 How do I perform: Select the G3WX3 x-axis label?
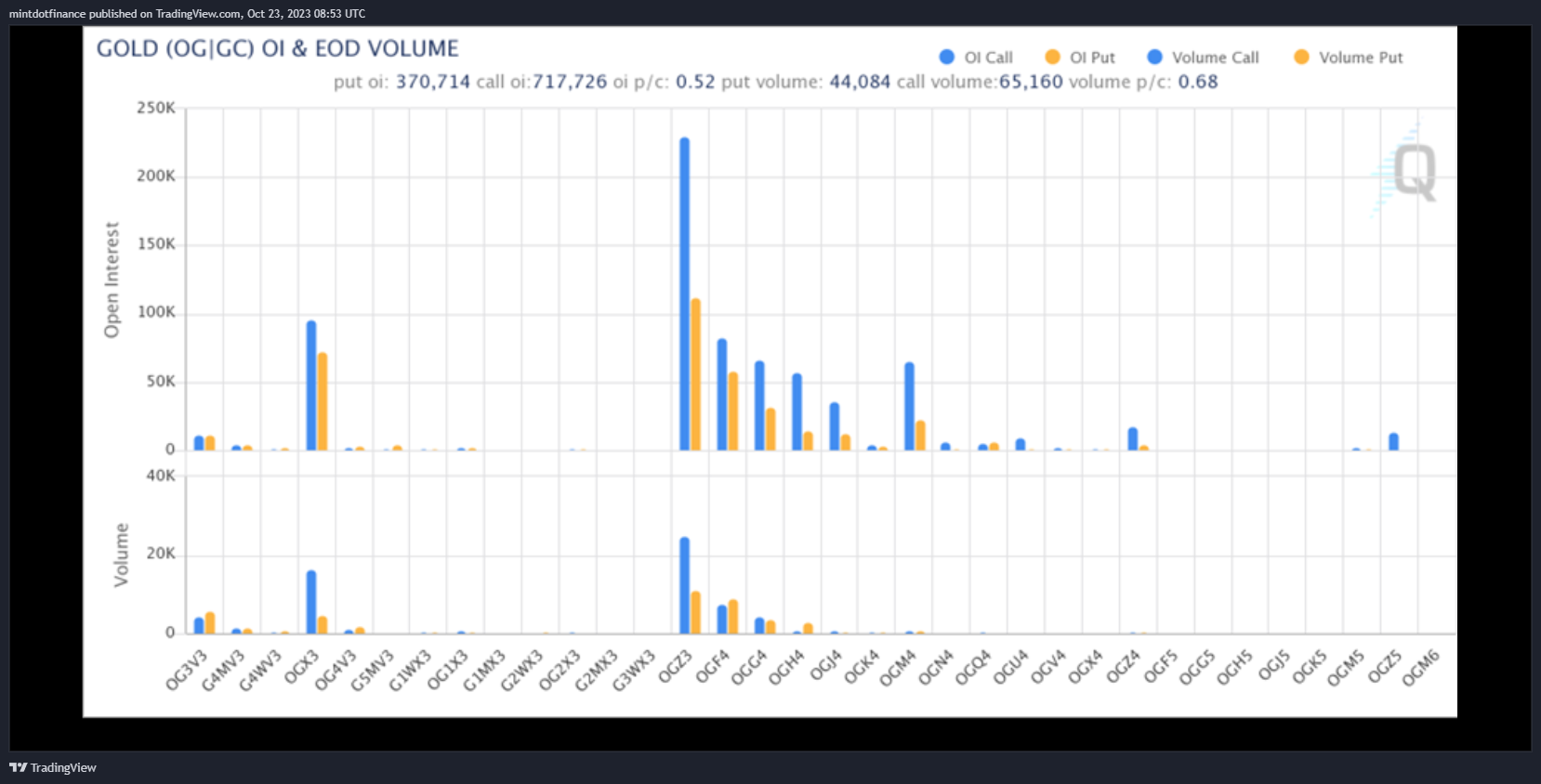pyautogui.click(x=634, y=671)
